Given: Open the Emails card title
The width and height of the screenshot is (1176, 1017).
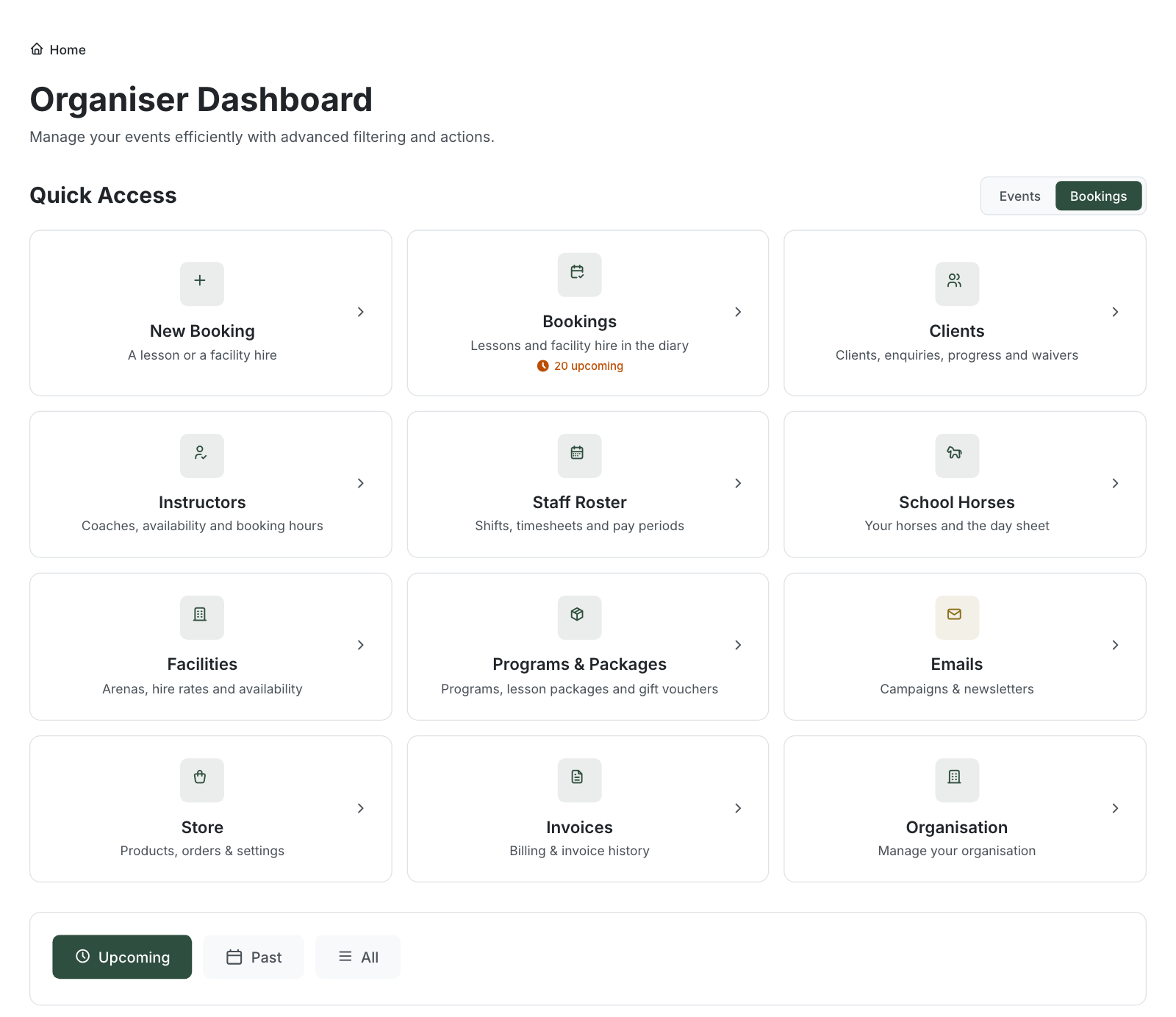Looking at the screenshot, I should tap(956, 665).
